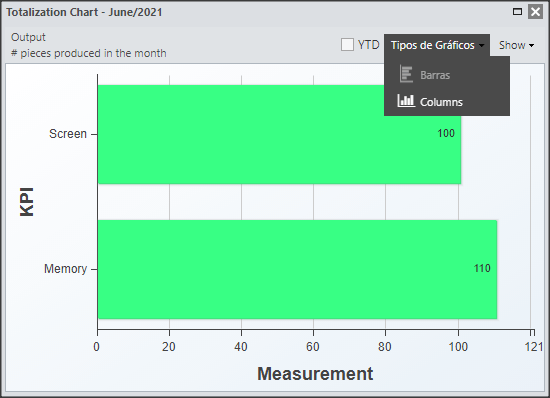Screen dimensions: 550x398
Task: Click the Screen axis label
Action: 68,134
